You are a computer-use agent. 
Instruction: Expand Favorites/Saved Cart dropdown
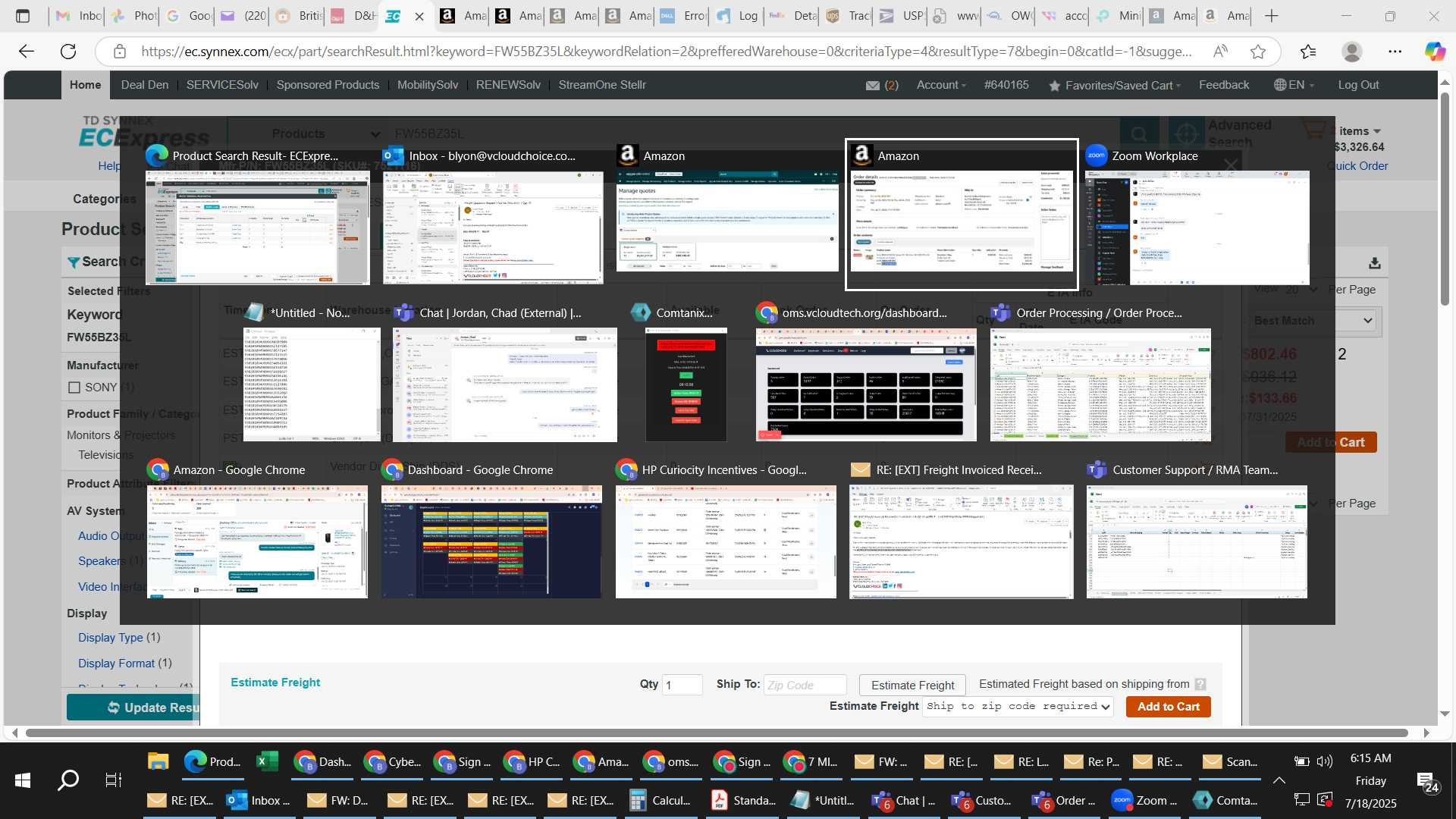(1115, 86)
